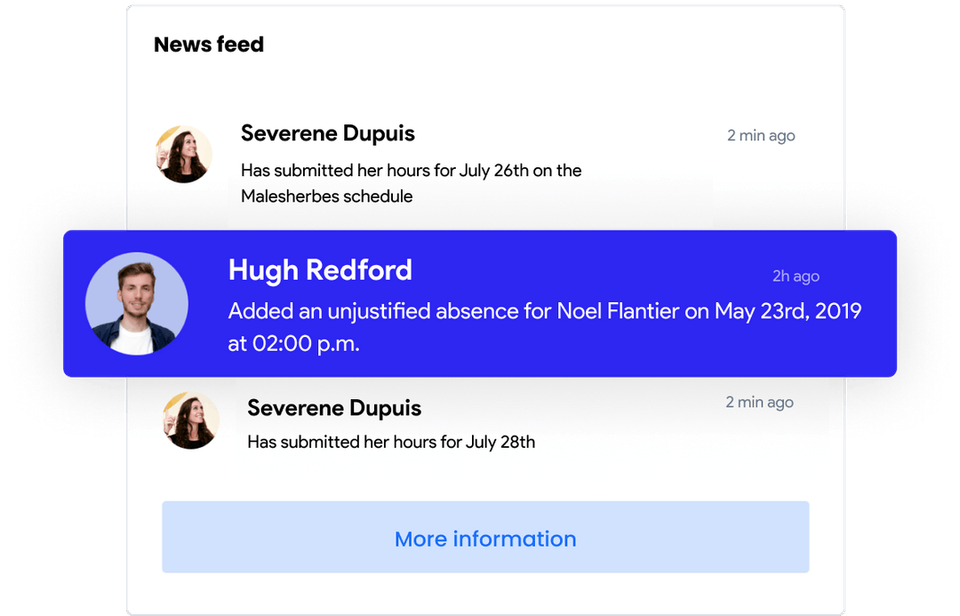960x616 pixels.
Task: Click 2 min ago timestamp on July 28th entry
Action: (x=759, y=402)
